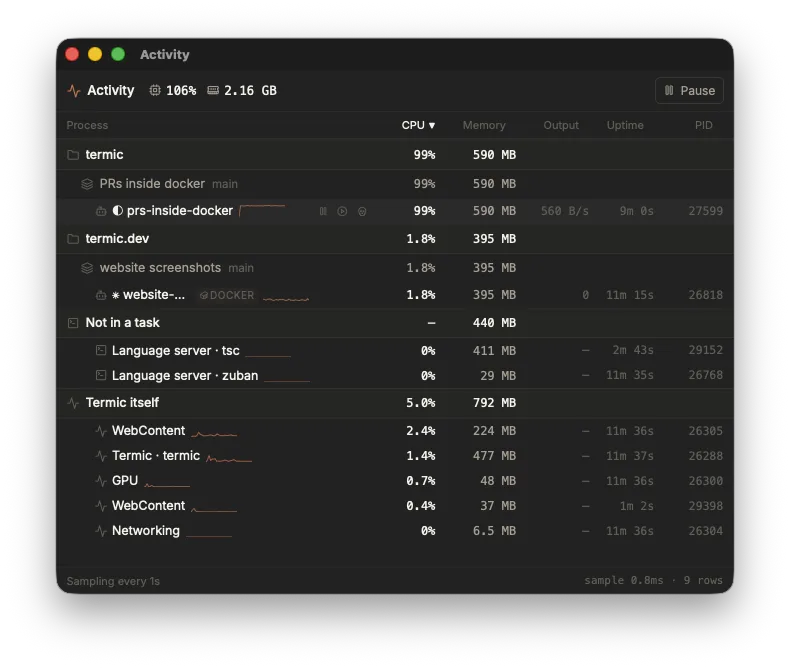This screenshot has height=668, width=790.
Task: Click the half-circle status icon of prs-inside-docker
Action: (117, 211)
